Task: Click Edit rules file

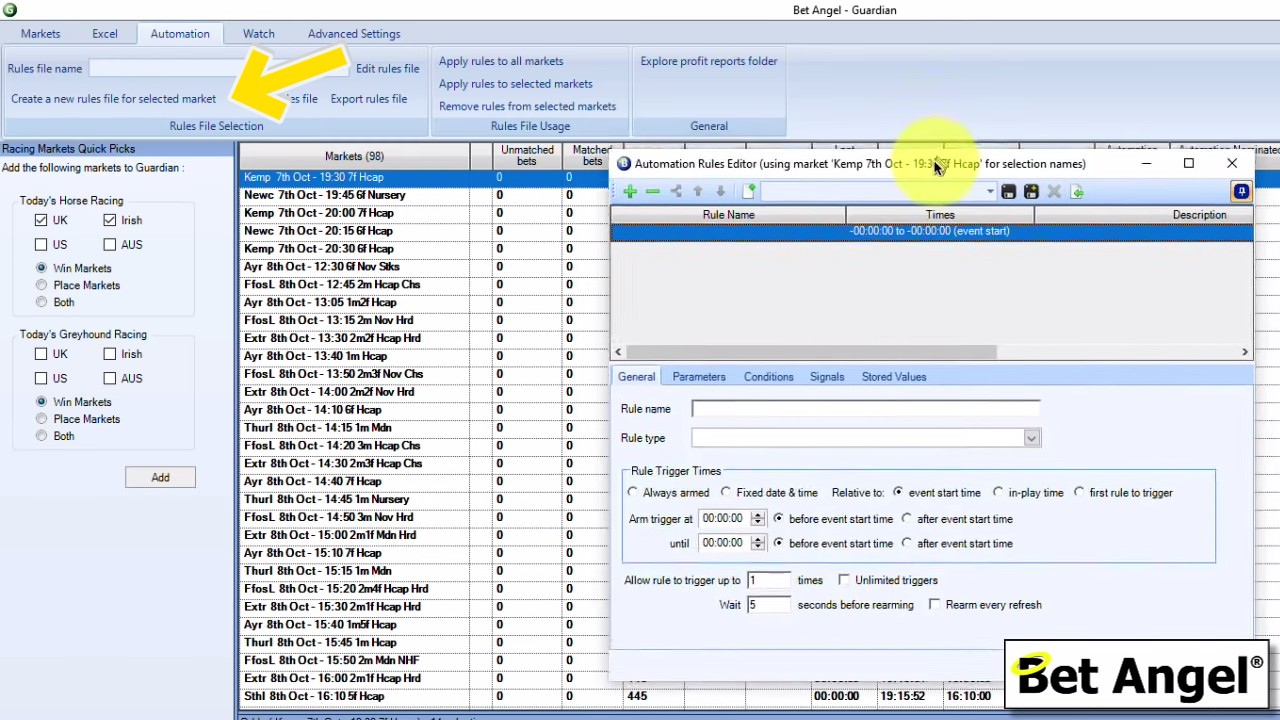Action: 388,69
